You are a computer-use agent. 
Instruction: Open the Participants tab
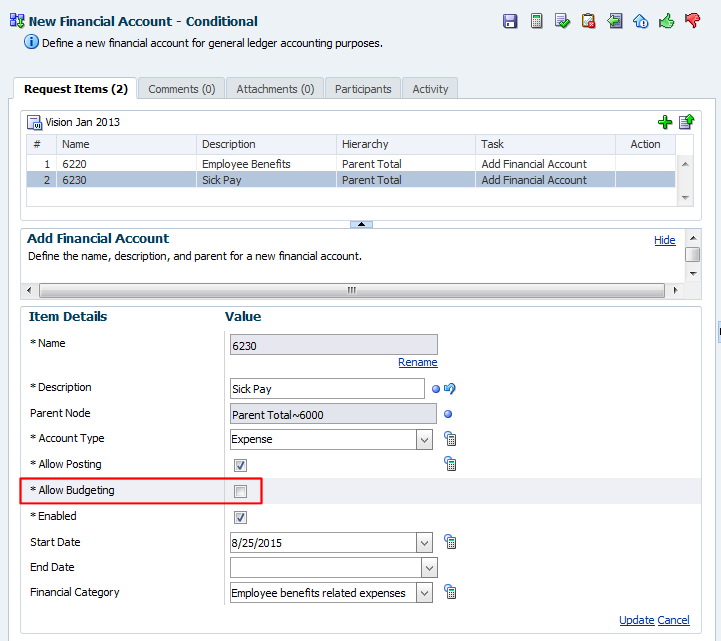click(x=363, y=89)
